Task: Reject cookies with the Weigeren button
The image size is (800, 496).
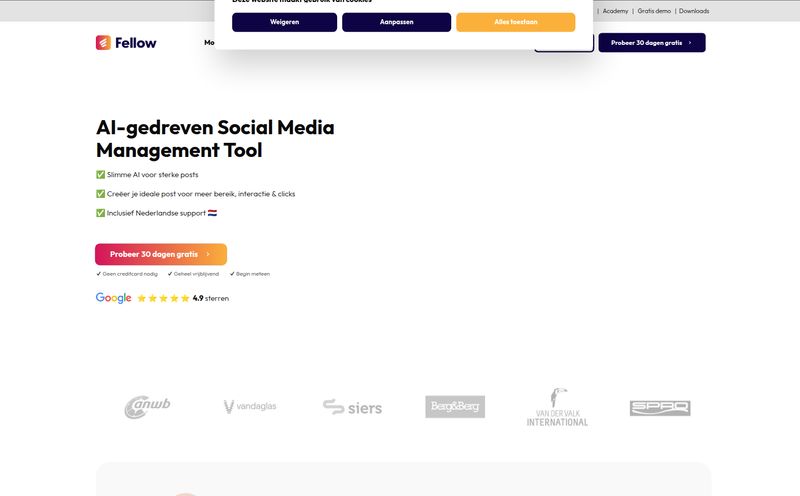Action: click(x=285, y=22)
